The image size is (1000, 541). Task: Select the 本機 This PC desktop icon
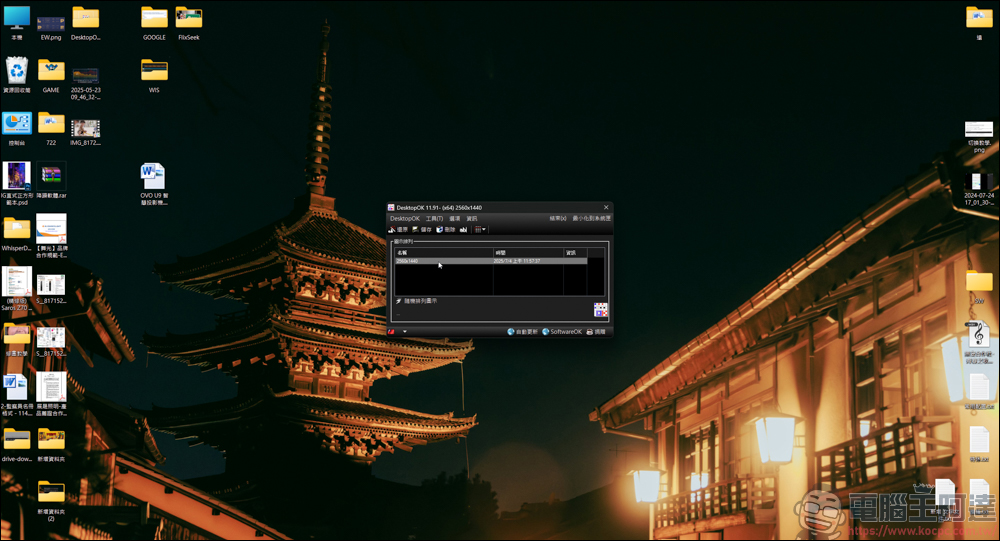[17, 23]
